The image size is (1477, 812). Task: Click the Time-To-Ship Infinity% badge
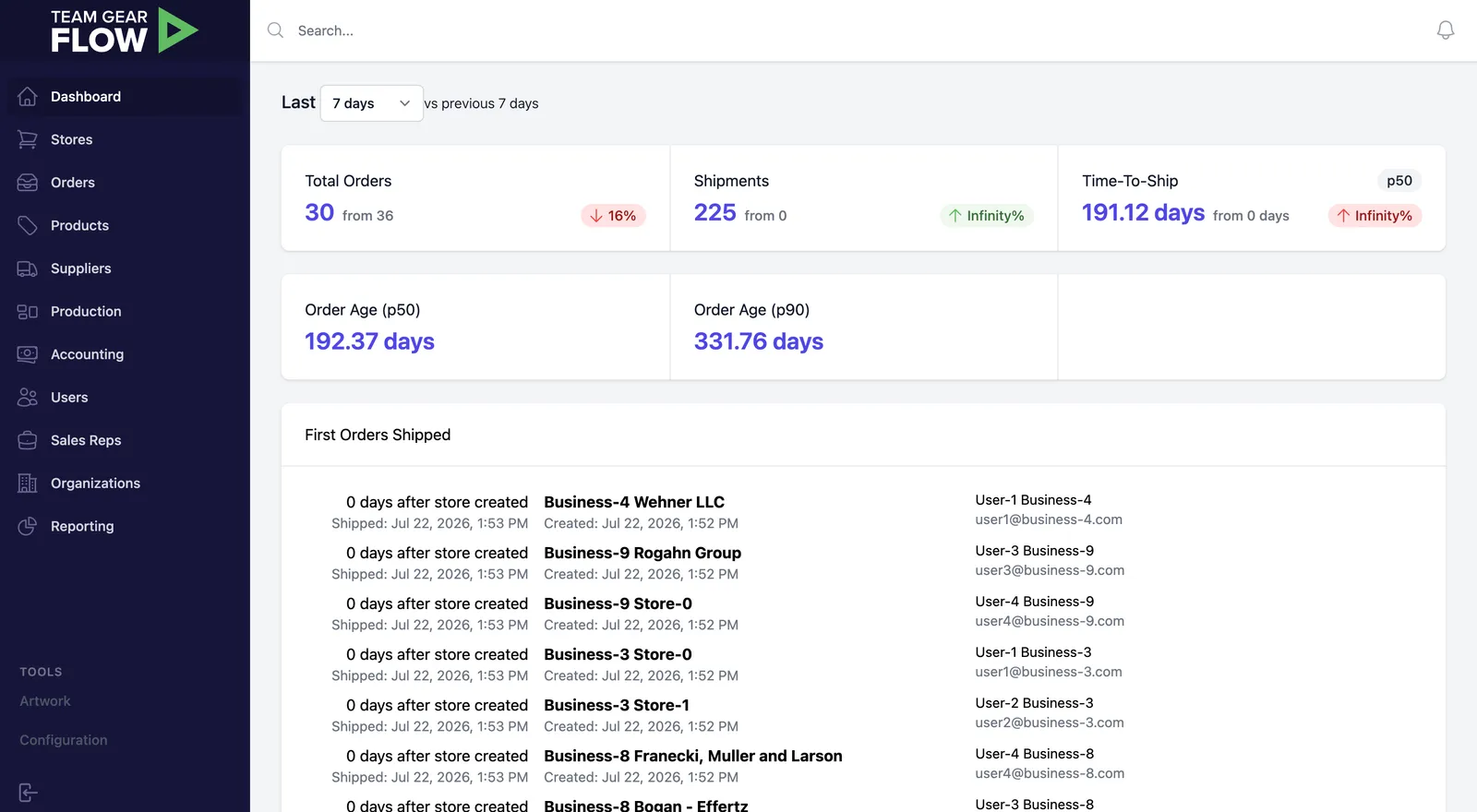click(1375, 216)
